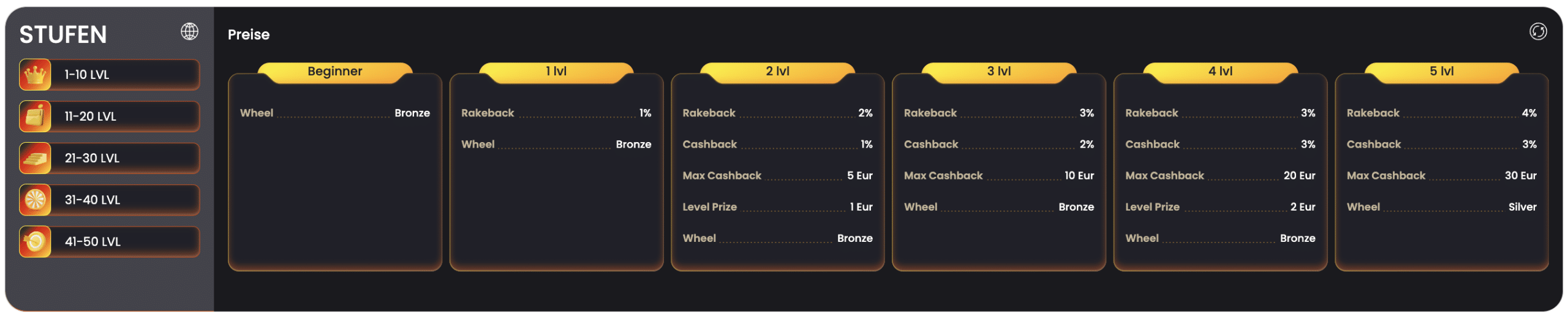Click the 1 lvl card header

556,72
